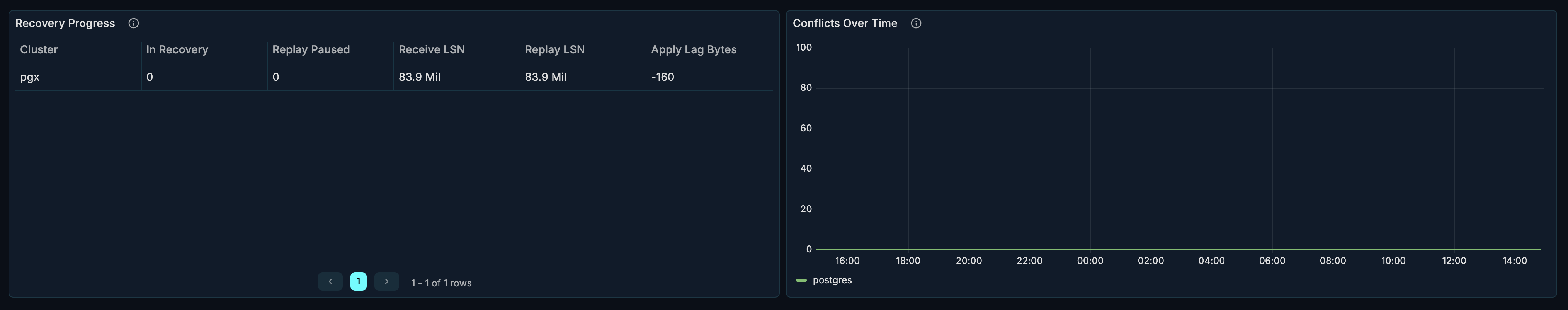
Task: Open the Conflicts Over Time panel info tooltip
Action: pyautogui.click(x=916, y=22)
